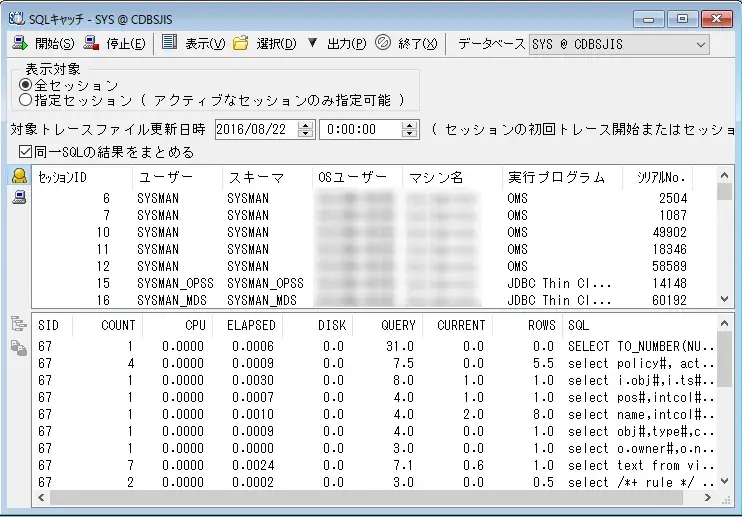Open the データベース dropdown list
The image size is (742, 517).
click(699, 44)
